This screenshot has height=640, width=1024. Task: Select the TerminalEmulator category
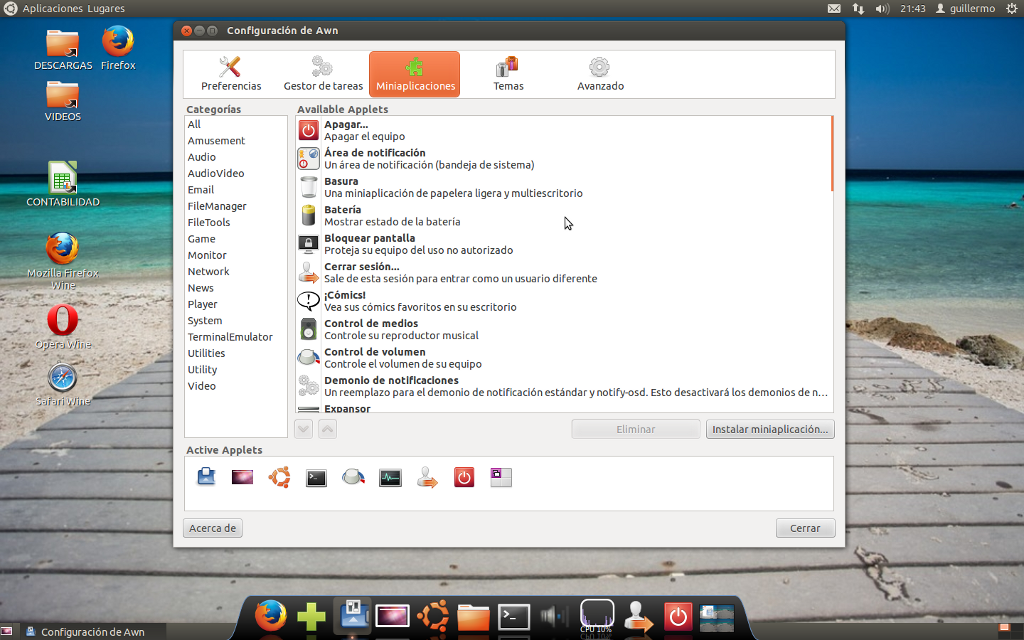pyautogui.click(x=230, y=337)
